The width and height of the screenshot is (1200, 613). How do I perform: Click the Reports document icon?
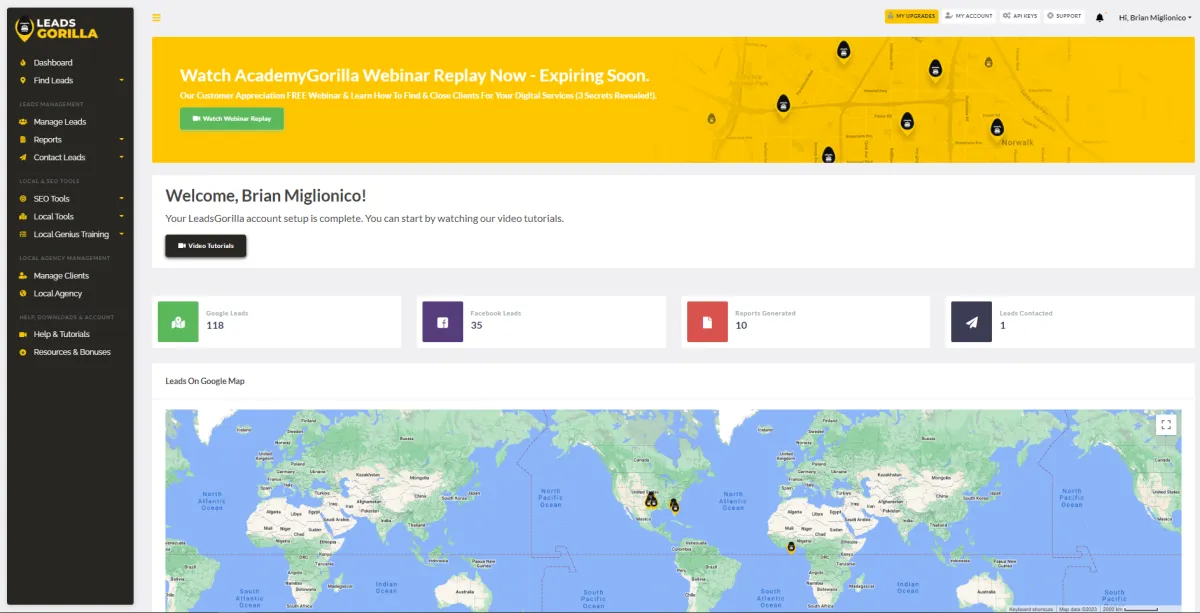tap(23, 140)
